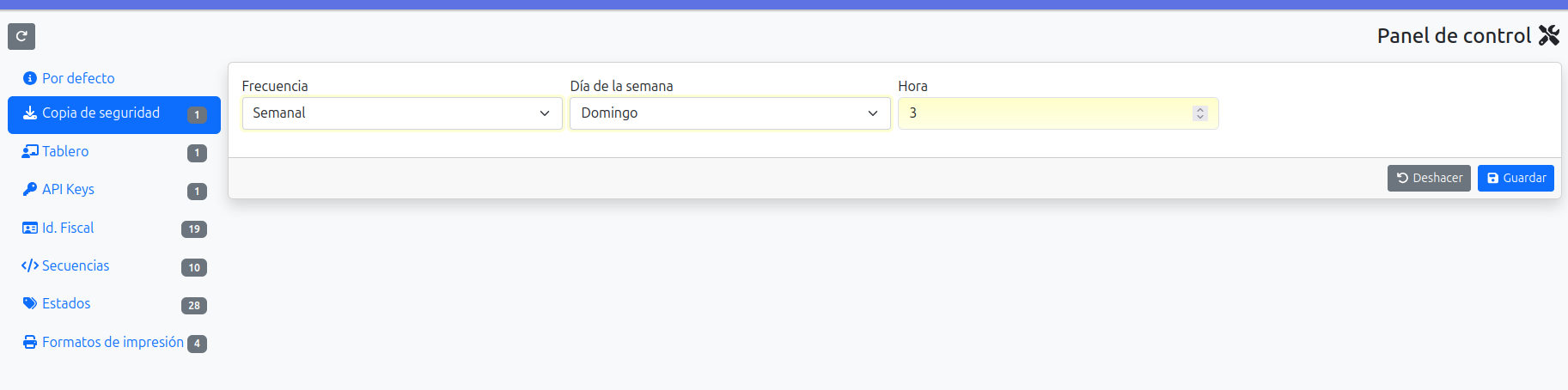Click the Estados tags icon
1568x390 pixels.
tap(30, 303)
